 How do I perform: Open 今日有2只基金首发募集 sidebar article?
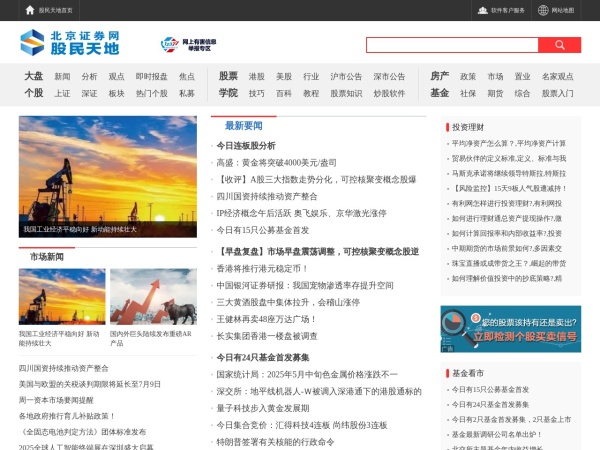pyautogui.click(x=511, y=419)
